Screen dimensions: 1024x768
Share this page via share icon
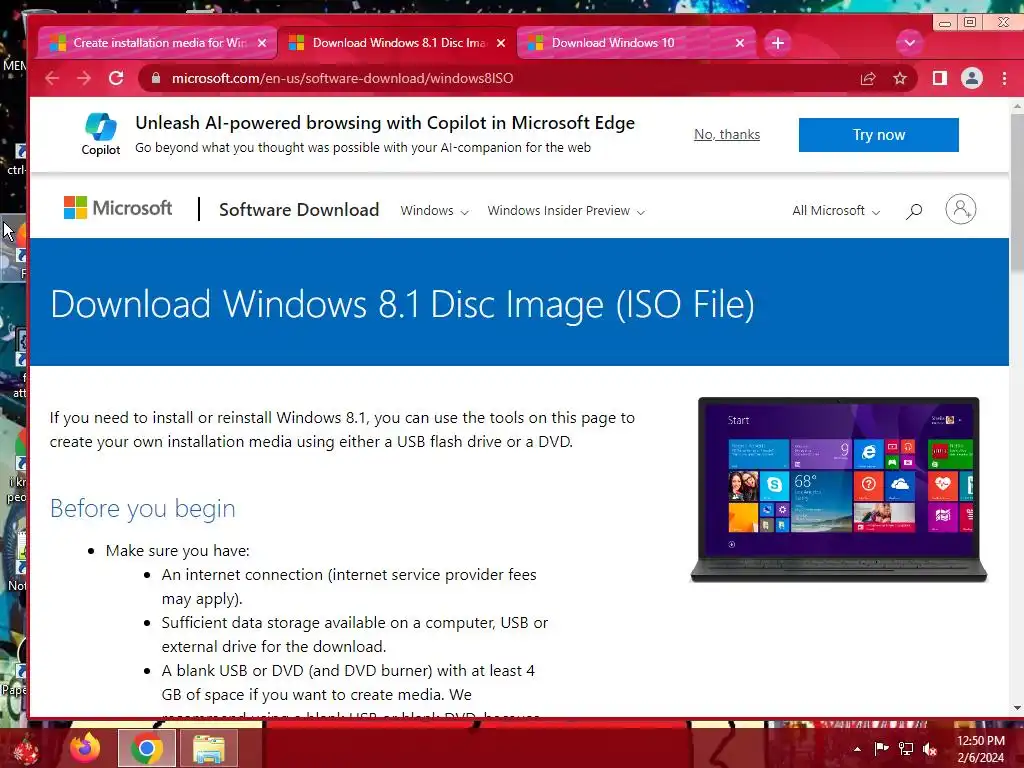point(868,78)
